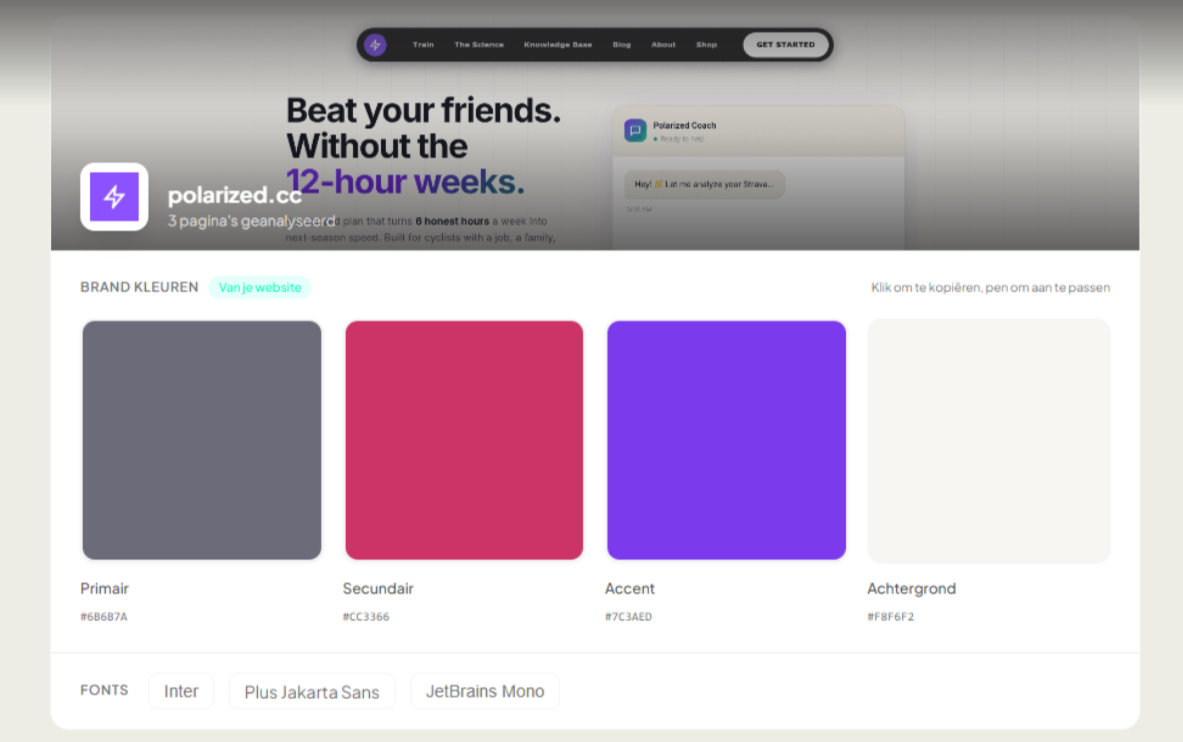This screenshot has width=1183, height=742.
Task: Open the Train menu item
Action: (x=423, y=45)
